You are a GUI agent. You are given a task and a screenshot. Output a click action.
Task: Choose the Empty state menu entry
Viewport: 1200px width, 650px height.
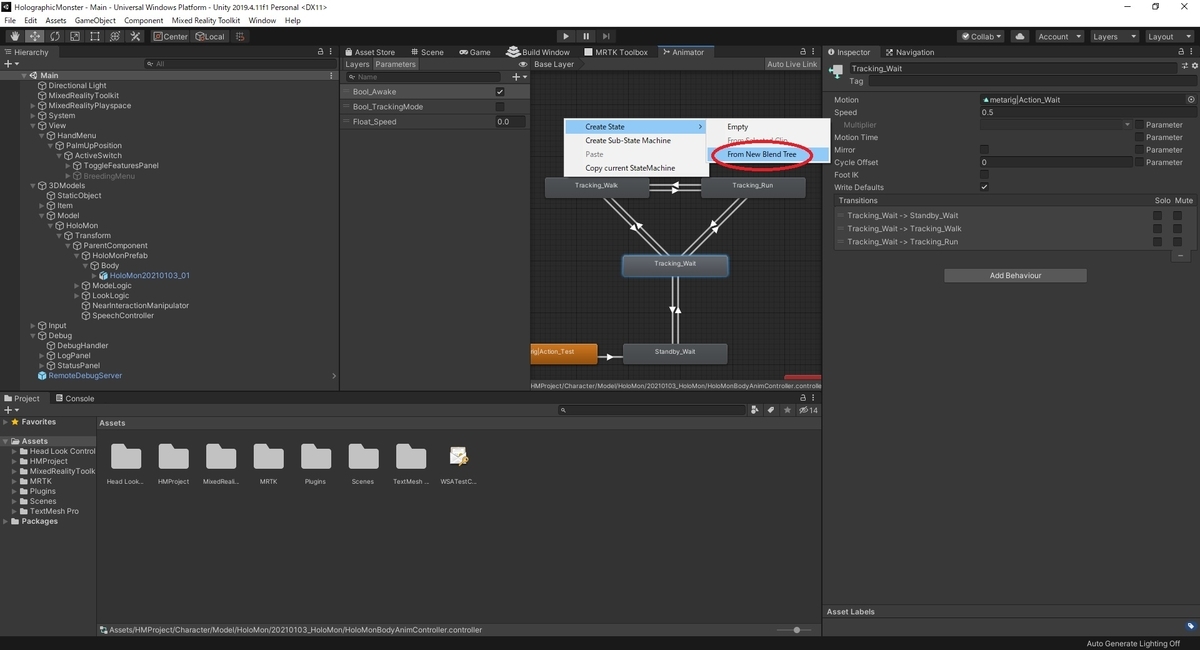pos(737,127)
